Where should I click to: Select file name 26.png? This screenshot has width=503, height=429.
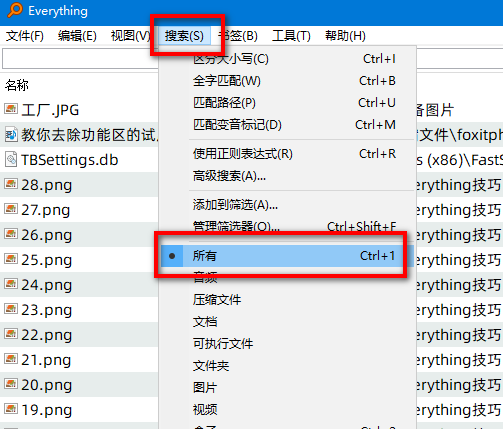pos(47,235)
